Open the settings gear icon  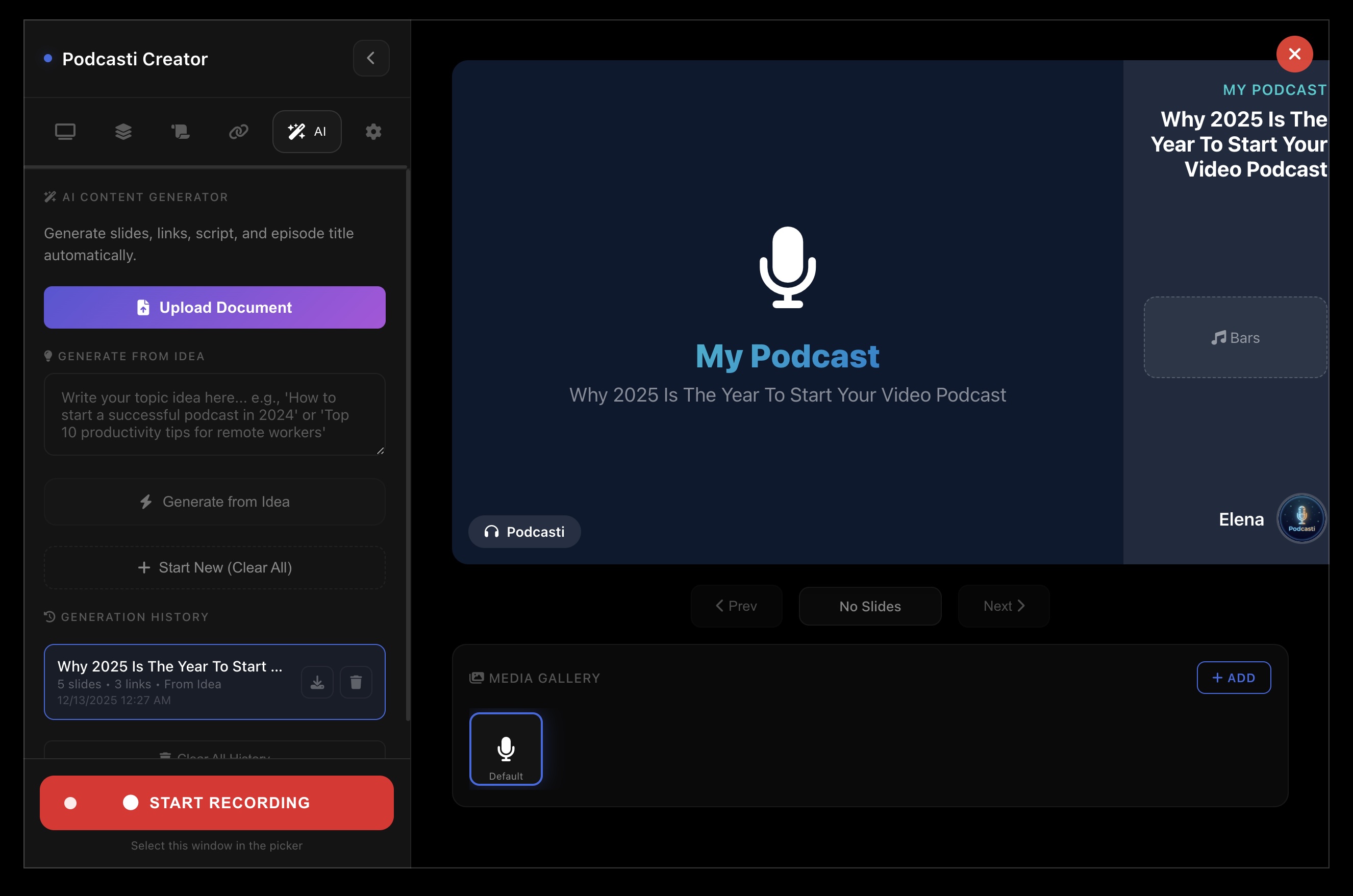pos(373,132)
